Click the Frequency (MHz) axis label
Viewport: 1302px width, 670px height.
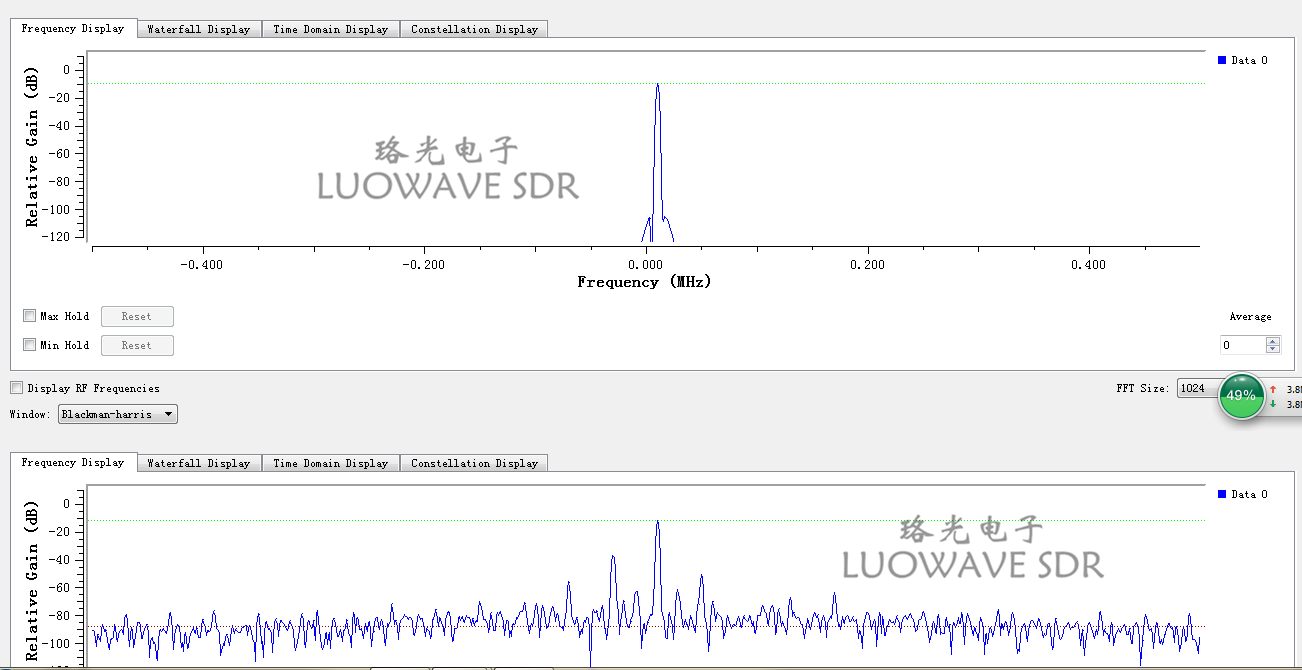[x=644, y=282]
